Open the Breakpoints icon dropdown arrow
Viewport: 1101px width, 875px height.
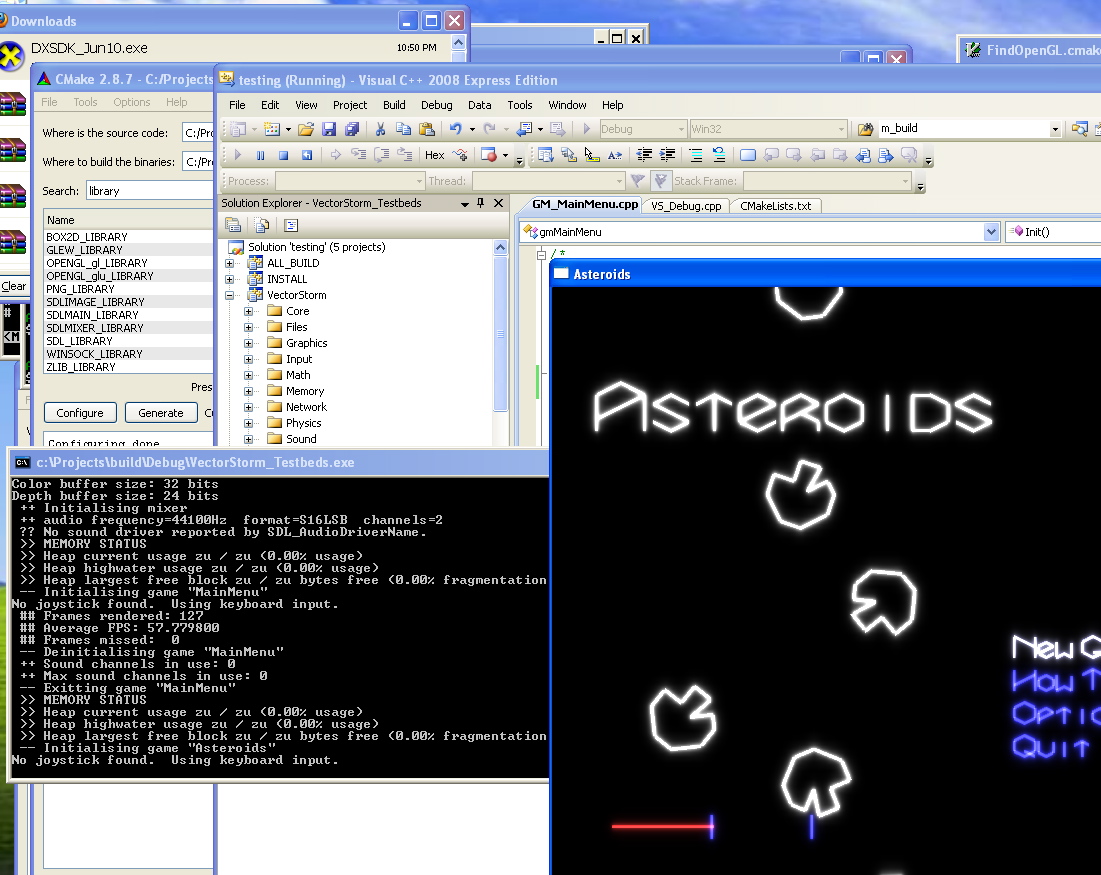coord(505,155)
